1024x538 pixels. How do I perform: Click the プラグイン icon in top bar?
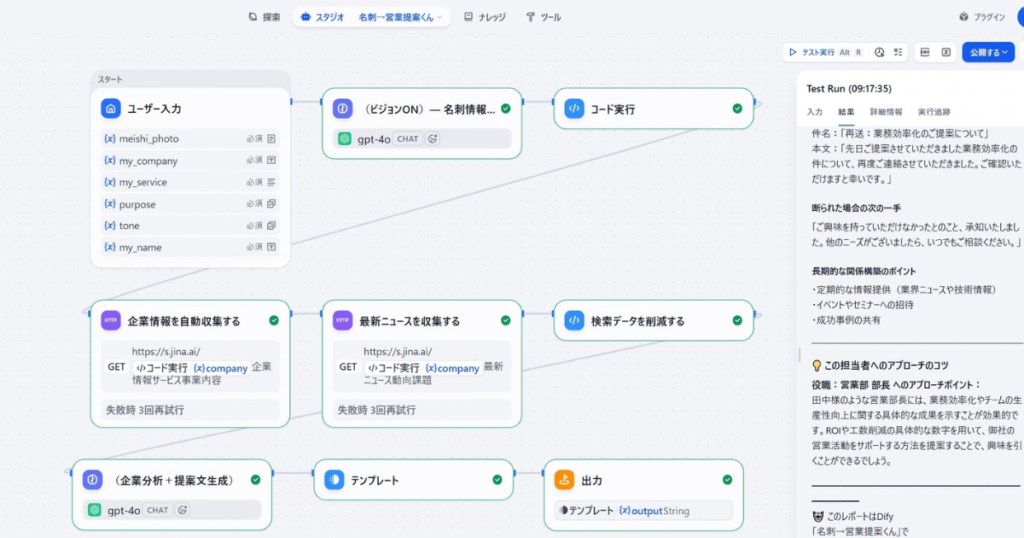(x=963, y=17)
